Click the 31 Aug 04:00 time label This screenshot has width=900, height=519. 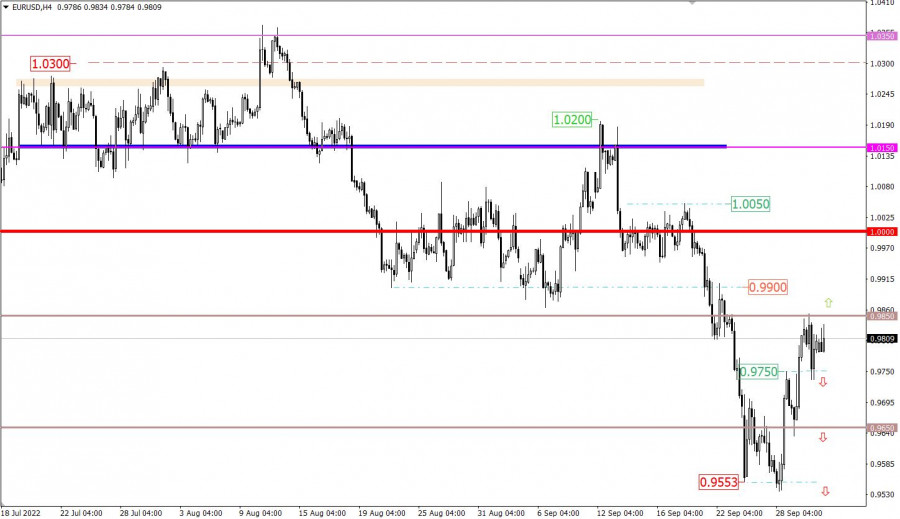[501, 513]
